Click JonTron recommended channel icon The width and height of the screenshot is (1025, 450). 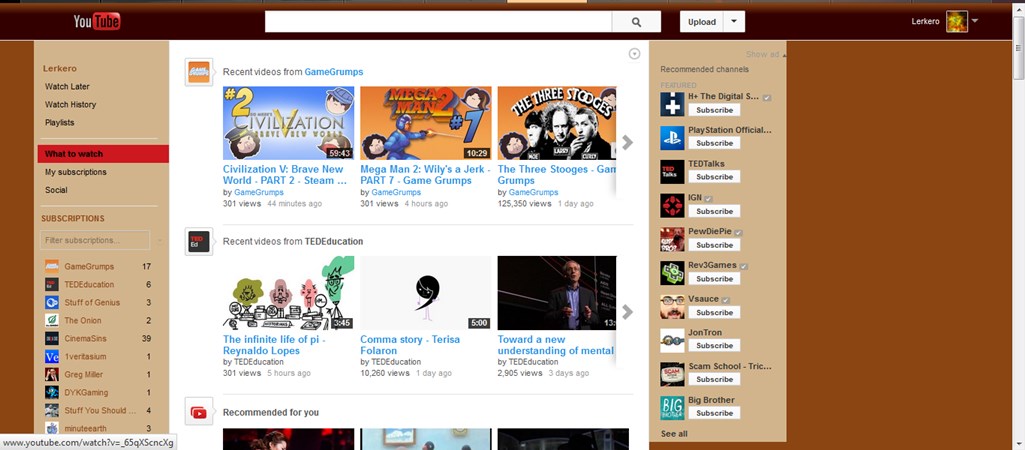[x=672, y=340]
